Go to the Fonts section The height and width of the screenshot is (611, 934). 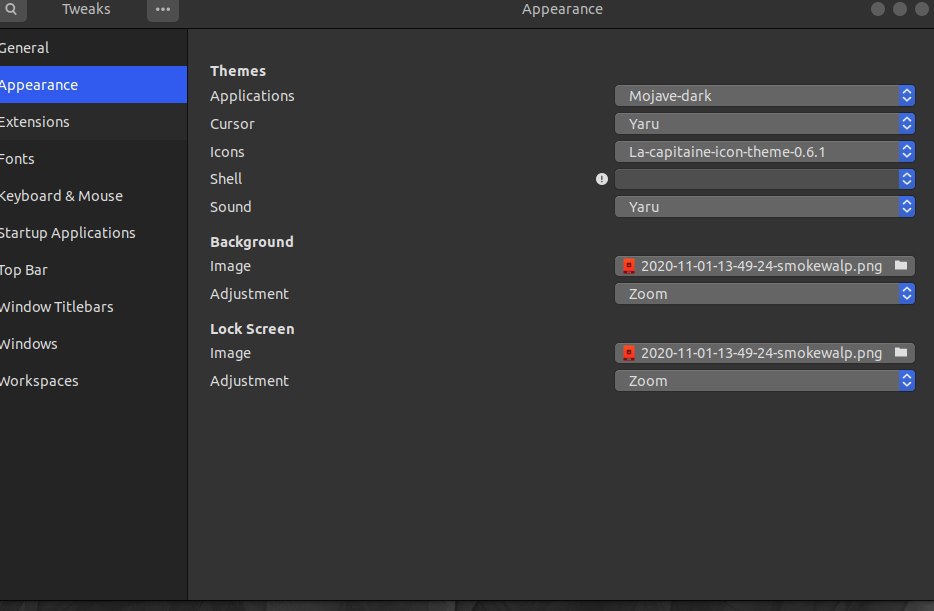click(94, 159)
